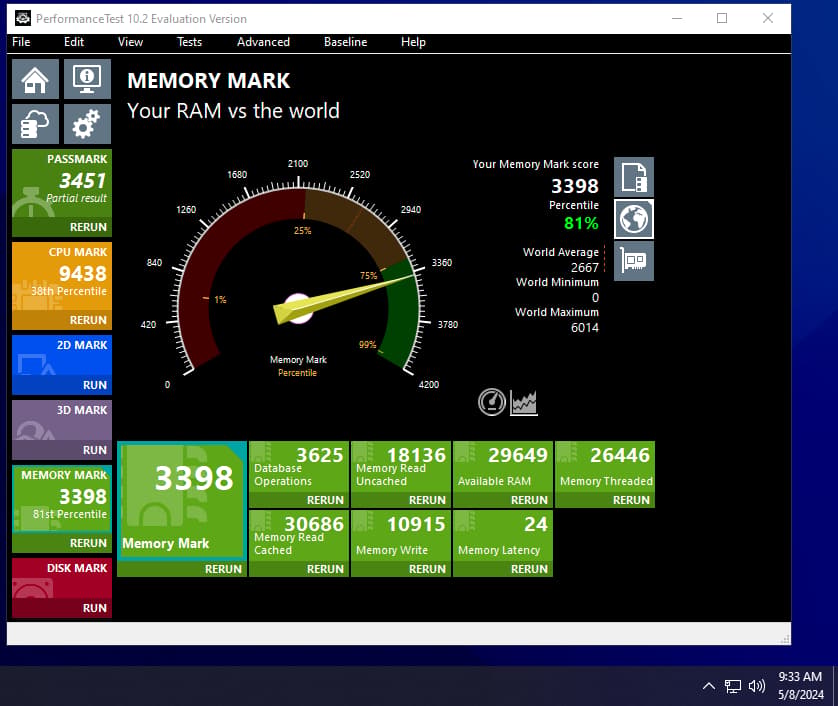Select the Memory Write 10915 tile

[401, 536]
